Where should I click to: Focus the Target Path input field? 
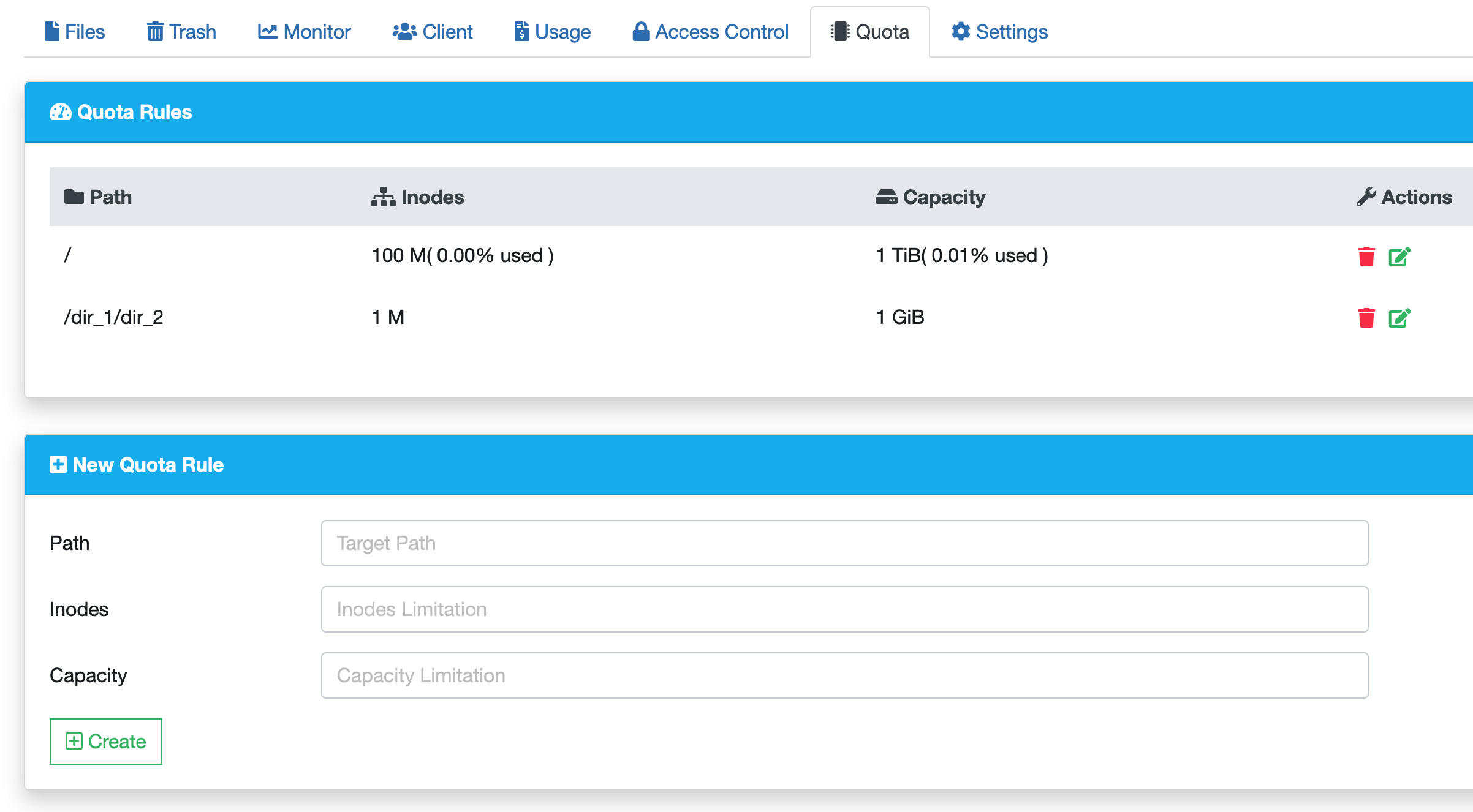[844, 543]
